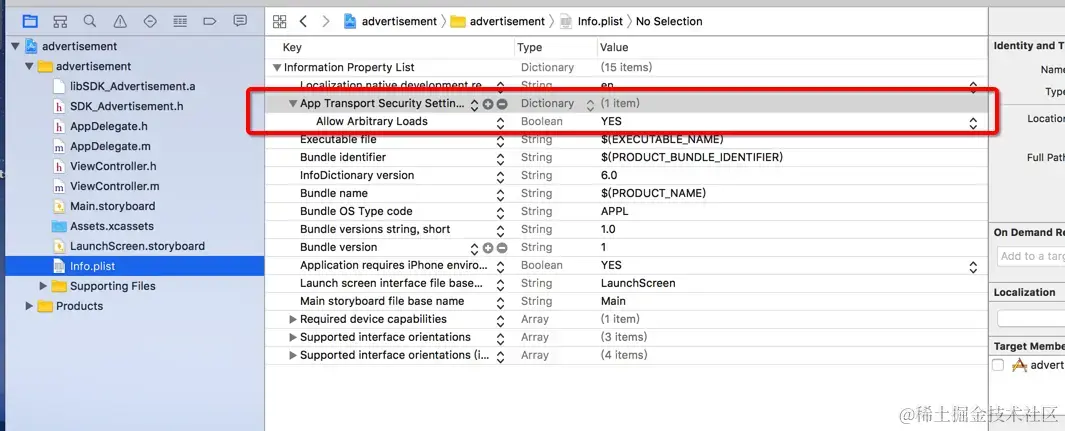Select Main.storyboard in the project navigator

112,206
